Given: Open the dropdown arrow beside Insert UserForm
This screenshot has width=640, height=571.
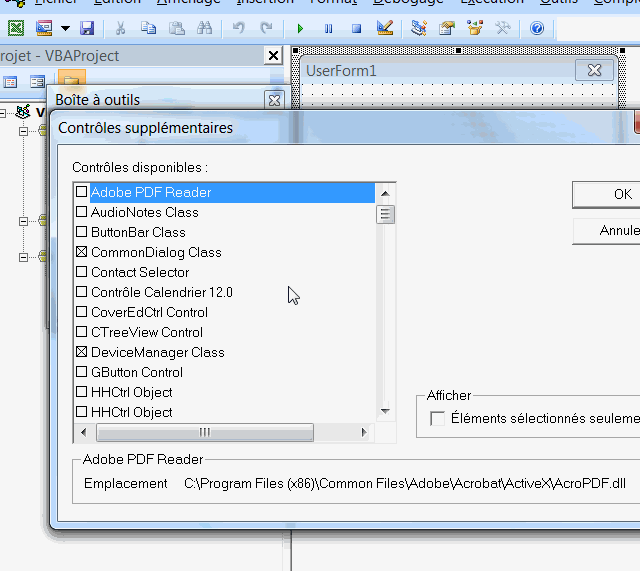Looking at the screenshot, I should [65, 28].
